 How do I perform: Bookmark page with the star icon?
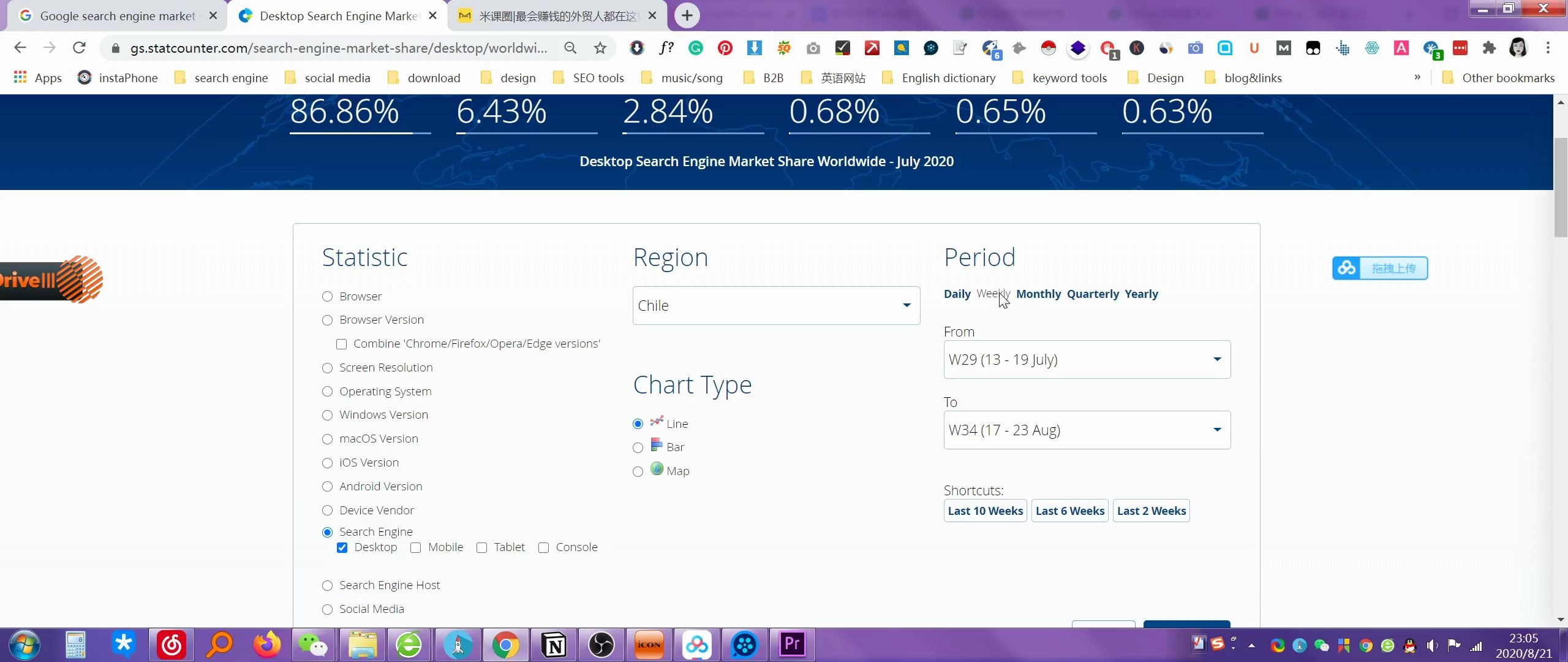pyautogui.click(x=600, y=48)
